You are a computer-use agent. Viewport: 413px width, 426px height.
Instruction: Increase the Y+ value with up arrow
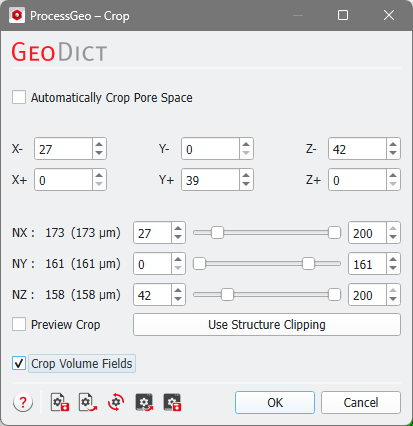pos(246,175)
